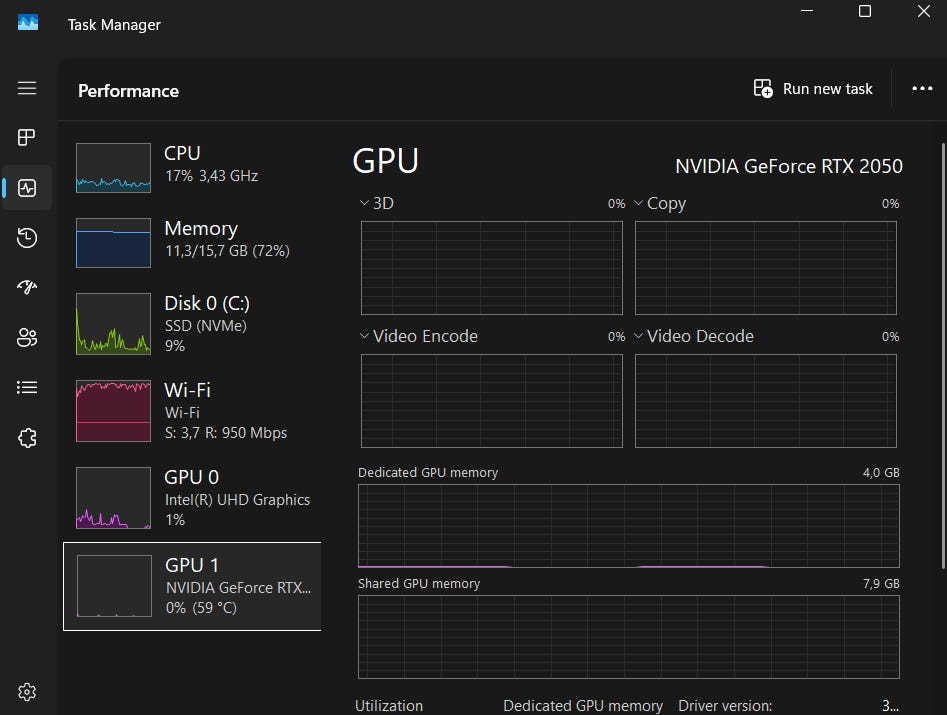This screenshot has height=715, width=947.
Task: Click 11,3/15,7 GB (72%) memory reading
Action: 227,251
